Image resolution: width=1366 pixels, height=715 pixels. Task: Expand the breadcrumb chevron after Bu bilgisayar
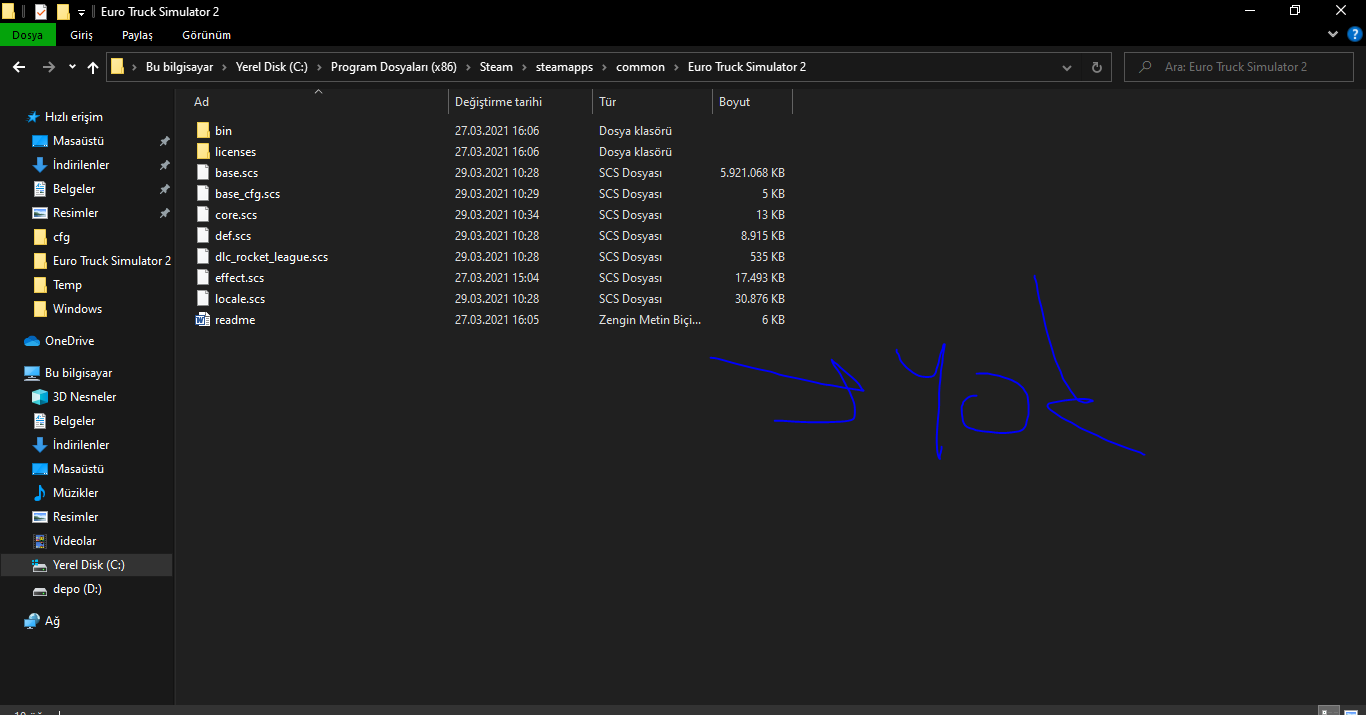click(224, 67)
